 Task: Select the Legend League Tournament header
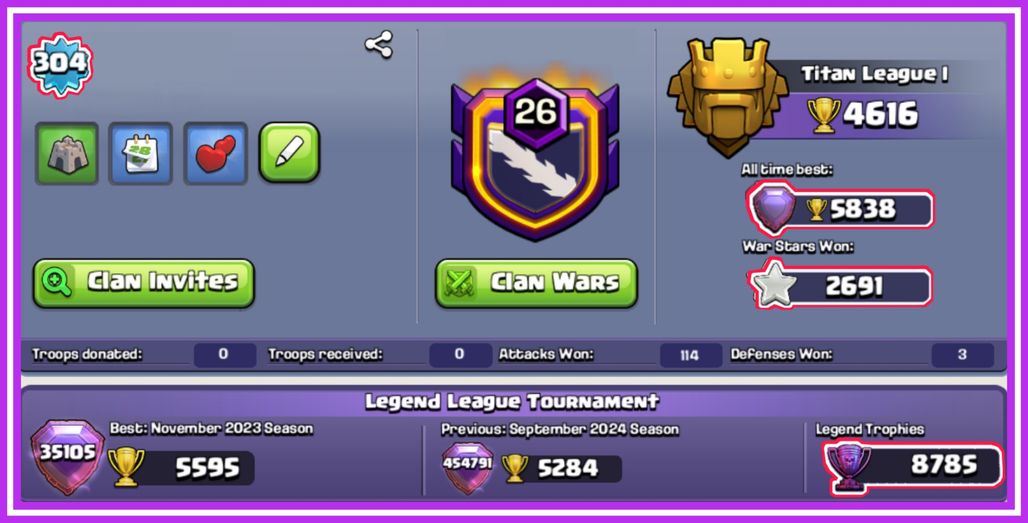point(512,401)
